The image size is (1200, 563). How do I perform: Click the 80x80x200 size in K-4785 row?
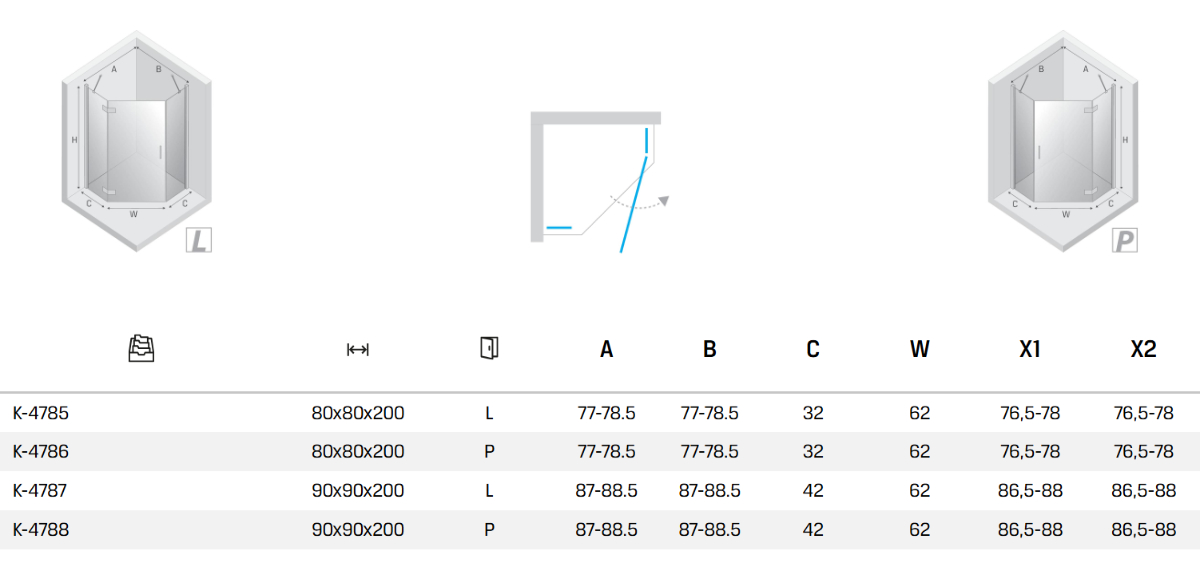pyautogui.click(x=358, y=412)
